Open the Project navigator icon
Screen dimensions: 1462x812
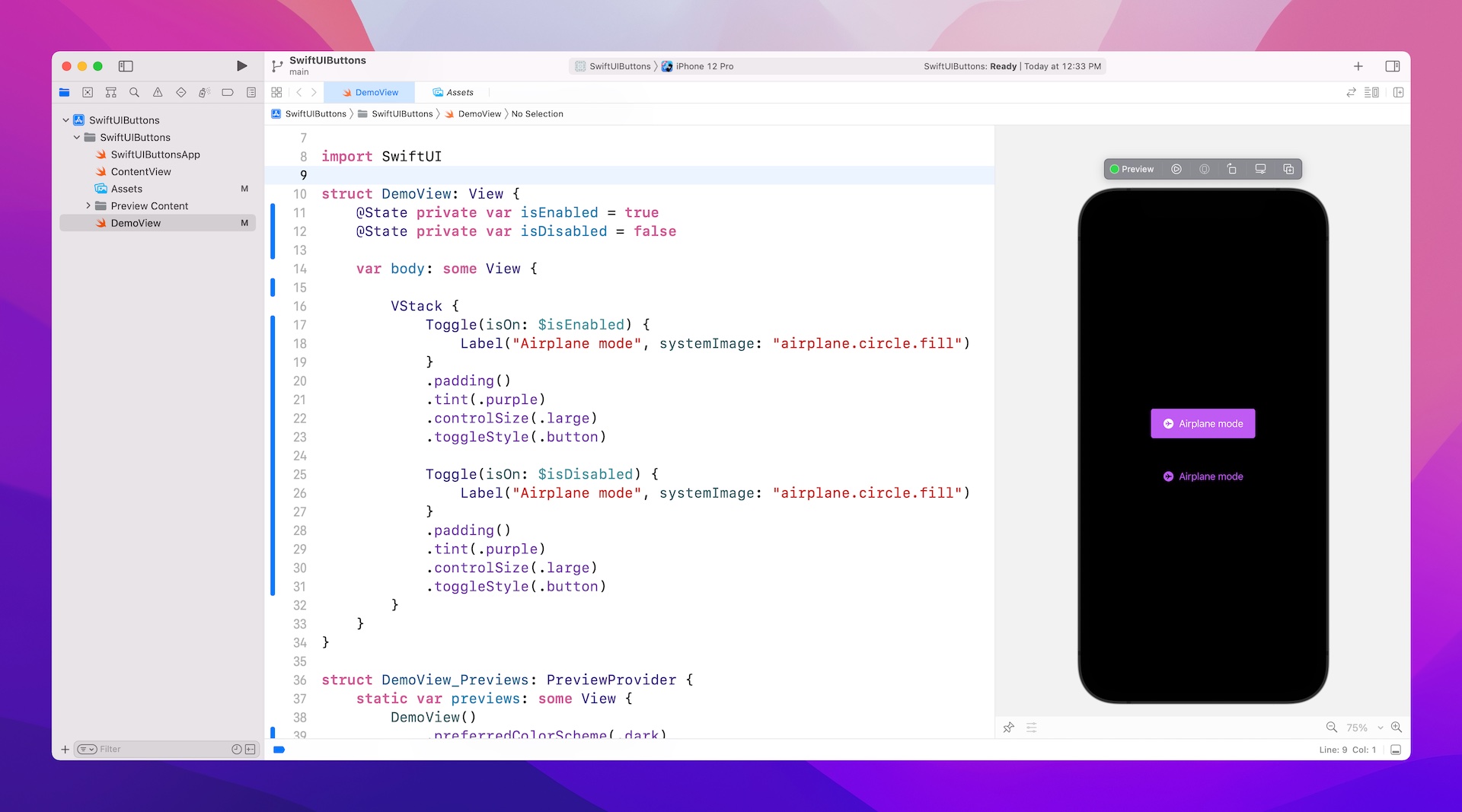[x=64, y=92]
